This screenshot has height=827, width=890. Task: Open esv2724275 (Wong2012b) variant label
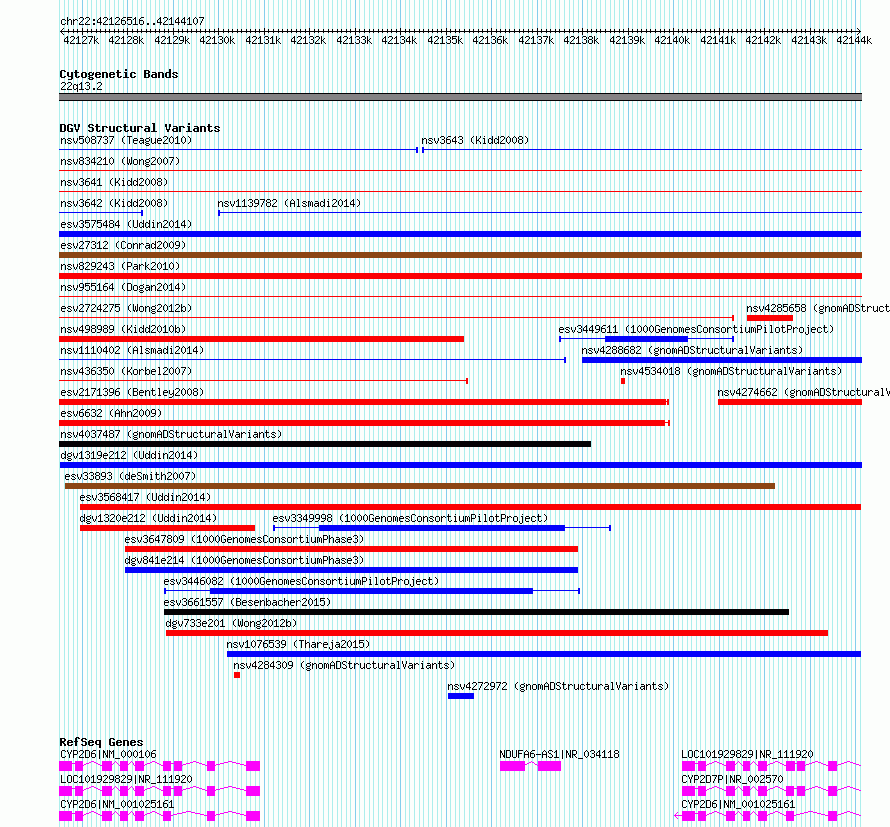pyautogui.click(x=126, y=308)
